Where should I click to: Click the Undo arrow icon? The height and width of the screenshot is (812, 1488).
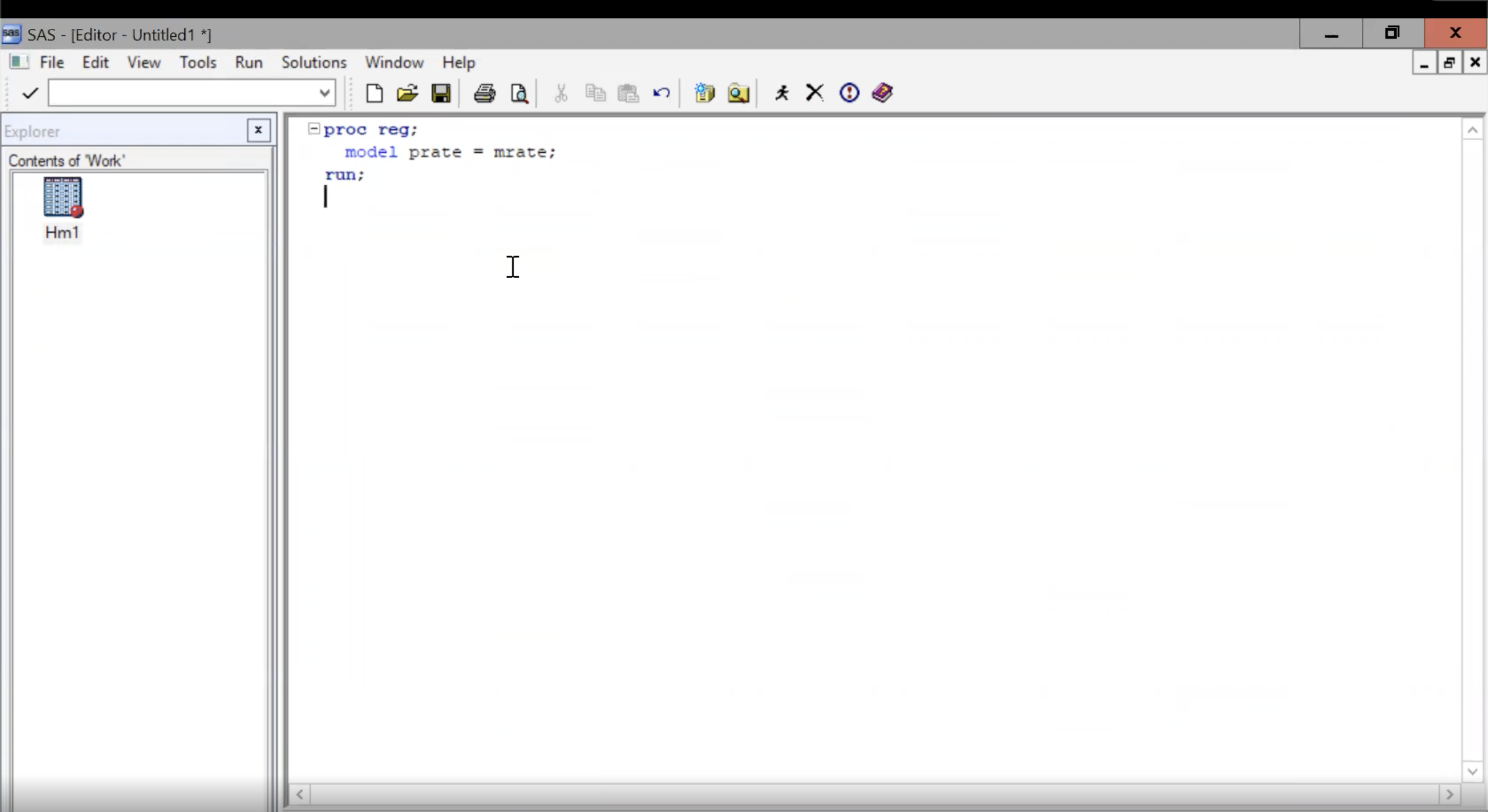661,93
